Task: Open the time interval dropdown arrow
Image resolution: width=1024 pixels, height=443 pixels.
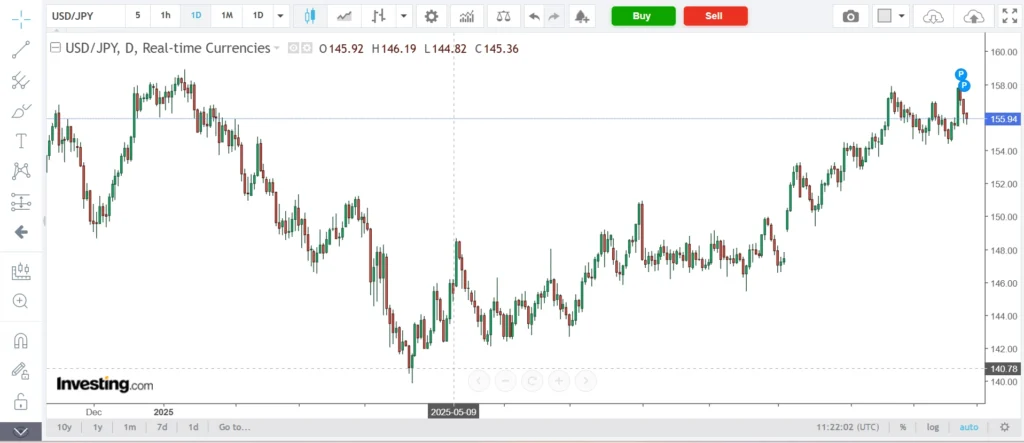Action: [x=281, y=16]
